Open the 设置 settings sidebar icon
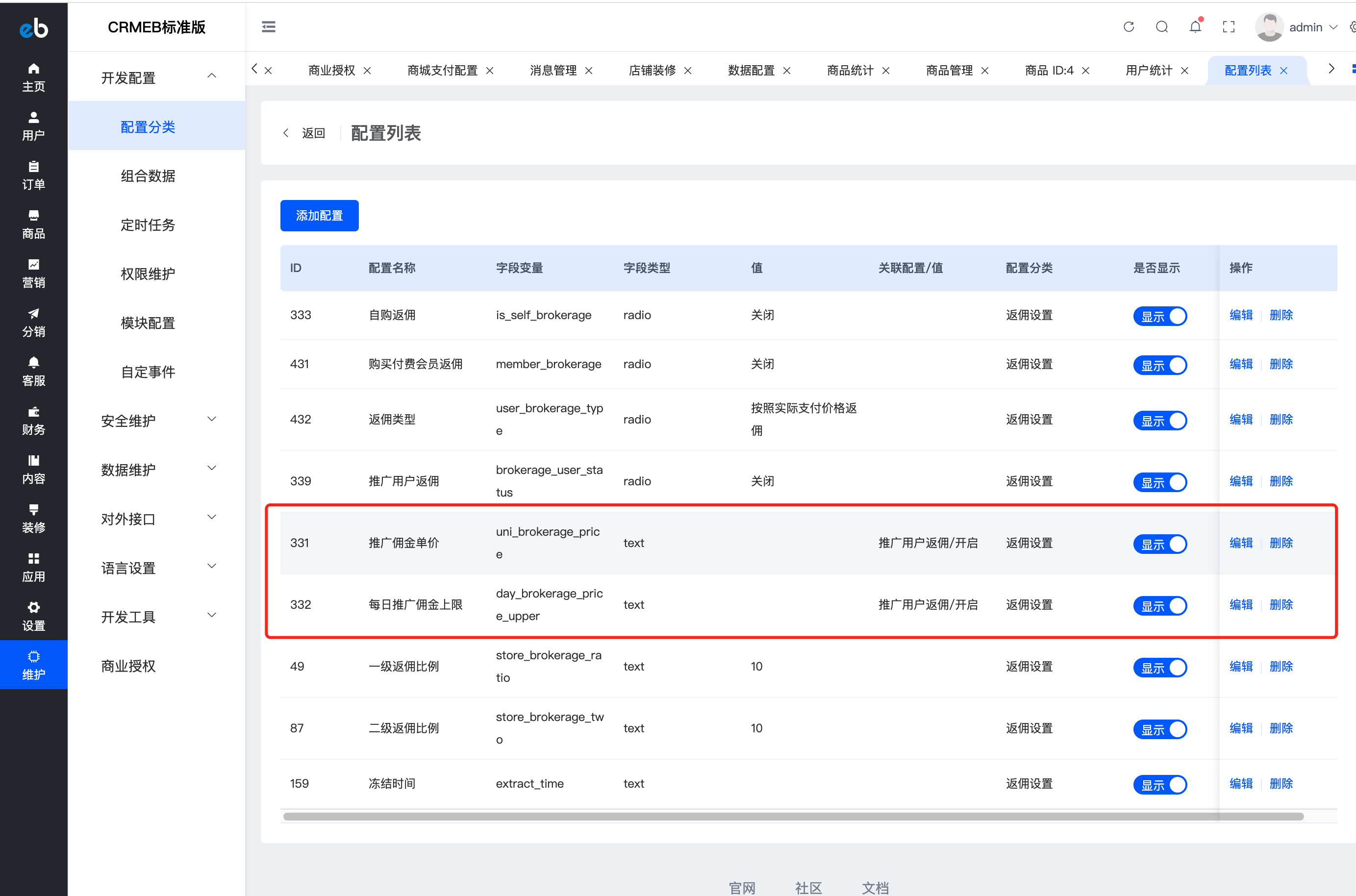 pos(34,617)
